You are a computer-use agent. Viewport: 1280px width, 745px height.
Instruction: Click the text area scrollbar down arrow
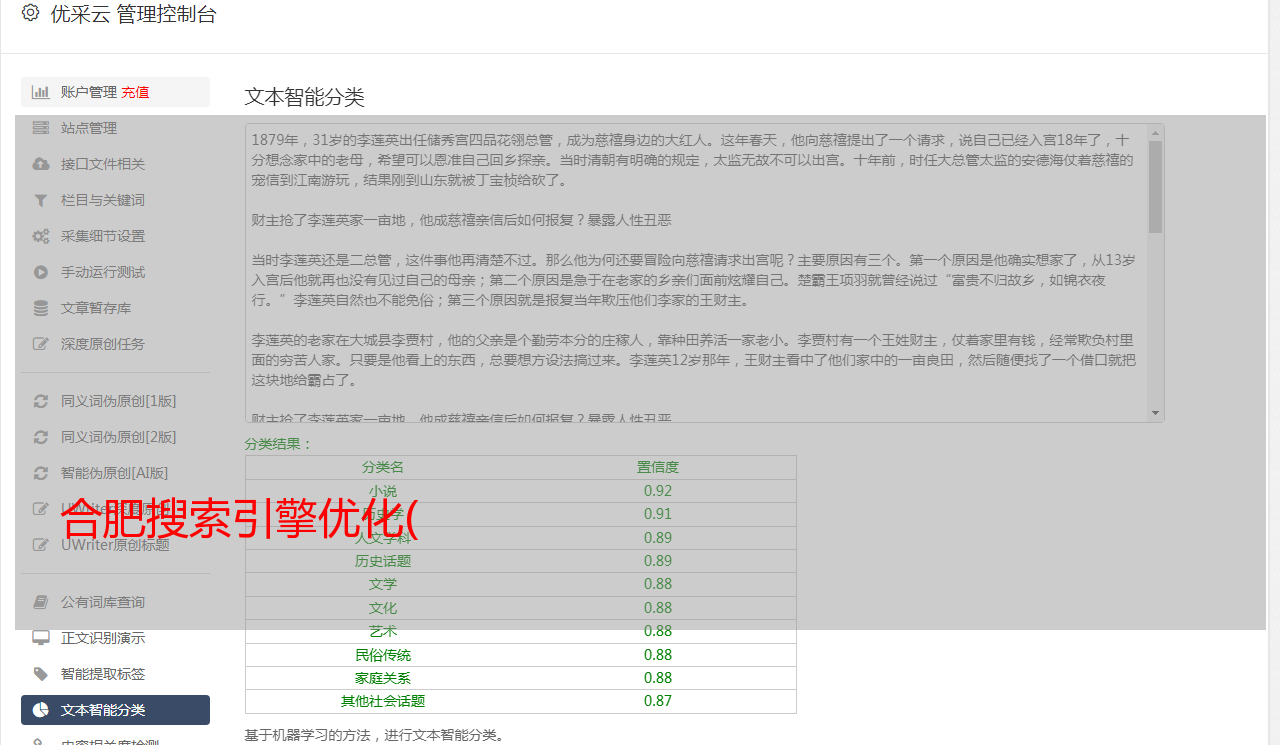pos(1156,413)
